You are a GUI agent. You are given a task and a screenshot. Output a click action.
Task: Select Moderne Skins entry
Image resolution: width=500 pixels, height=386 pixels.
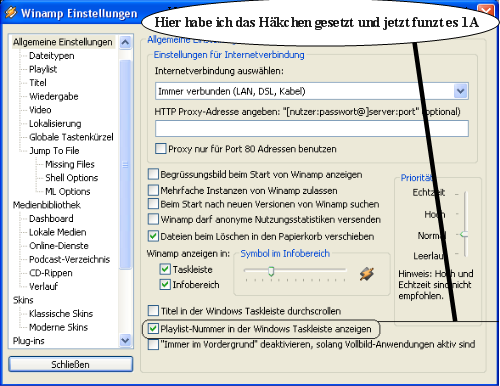[58, 327]
